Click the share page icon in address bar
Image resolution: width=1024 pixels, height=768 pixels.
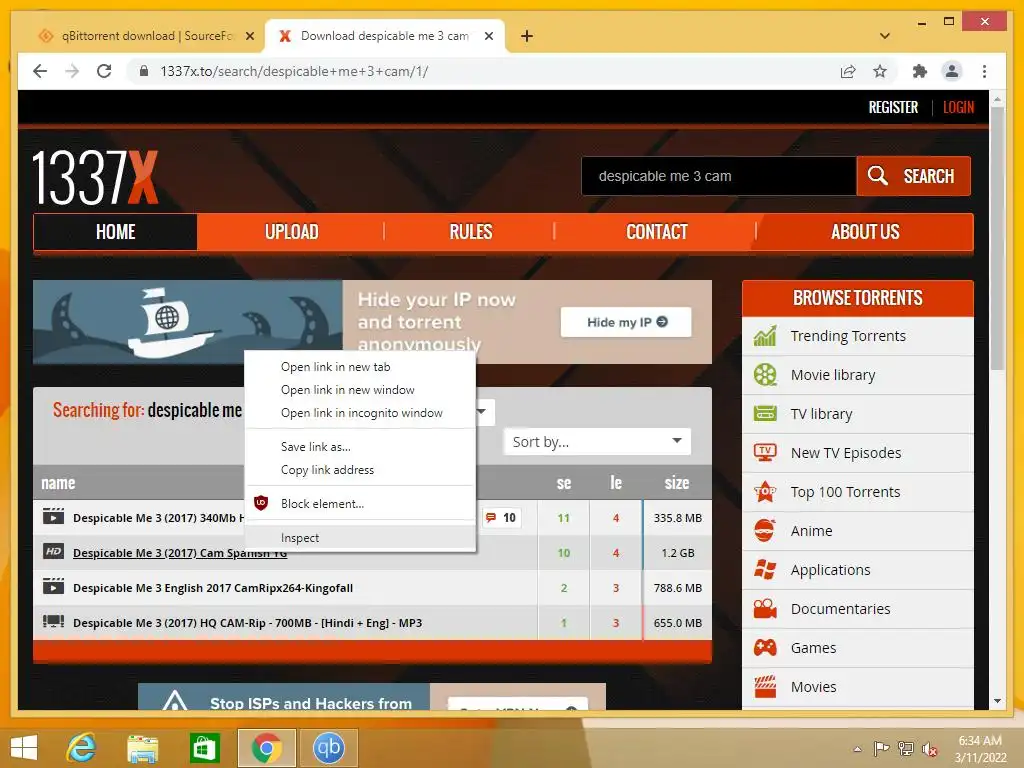[x=848, y=71]
